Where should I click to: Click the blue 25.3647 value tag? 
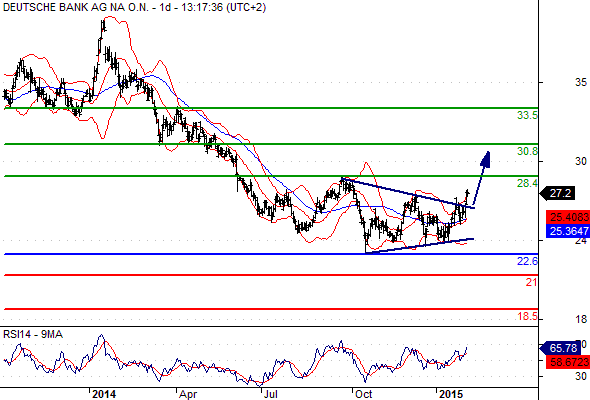[568, 231]
